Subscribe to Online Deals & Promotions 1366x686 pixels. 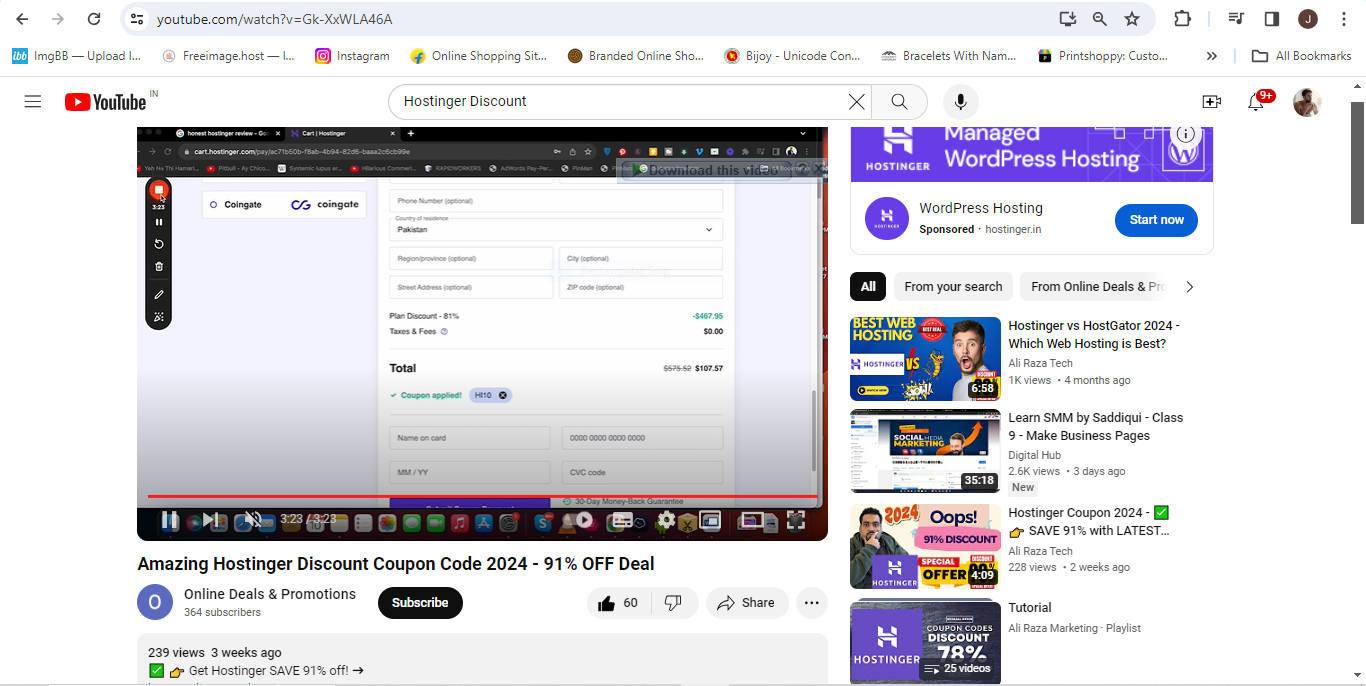pyautogui.click(x=420, y=603)
